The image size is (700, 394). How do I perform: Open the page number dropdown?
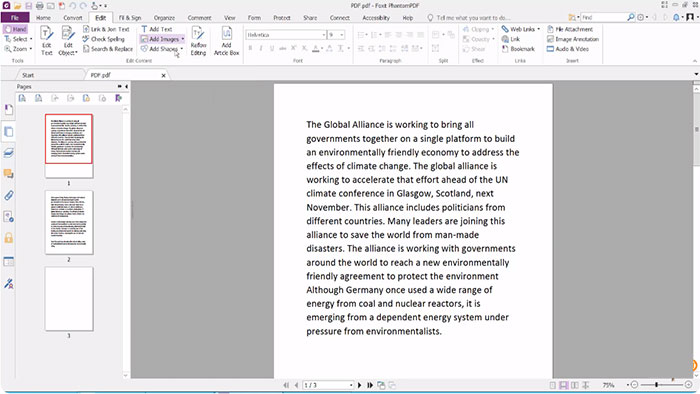[351, 385]
